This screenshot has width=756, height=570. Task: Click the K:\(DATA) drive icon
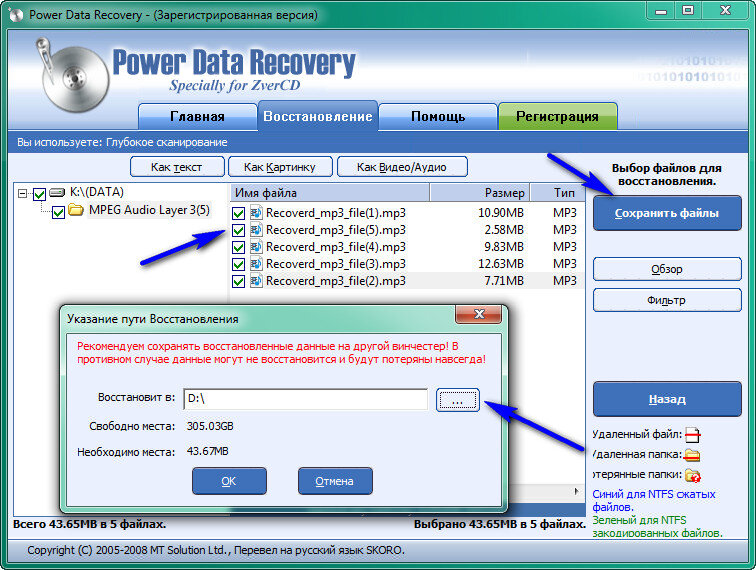[57, 193]
